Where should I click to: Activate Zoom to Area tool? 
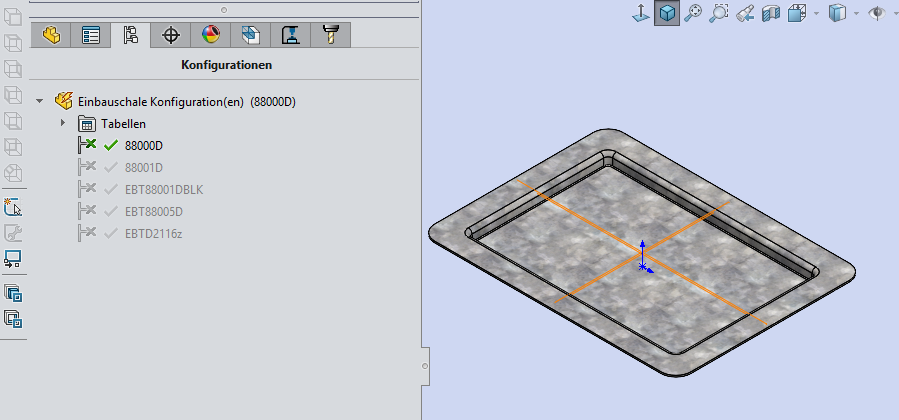click(x=718, y=13)
